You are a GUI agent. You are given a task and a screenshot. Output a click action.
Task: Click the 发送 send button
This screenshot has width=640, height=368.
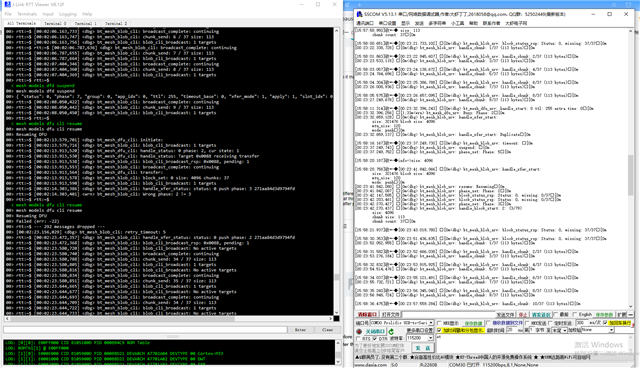click(x=423, y=347)
